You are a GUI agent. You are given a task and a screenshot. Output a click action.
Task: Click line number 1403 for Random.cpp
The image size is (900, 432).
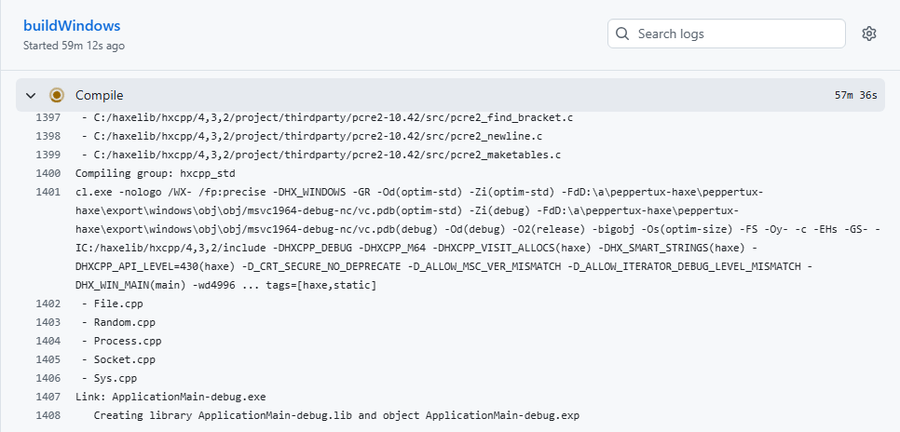pyautogui.click(x=47, y=322)
